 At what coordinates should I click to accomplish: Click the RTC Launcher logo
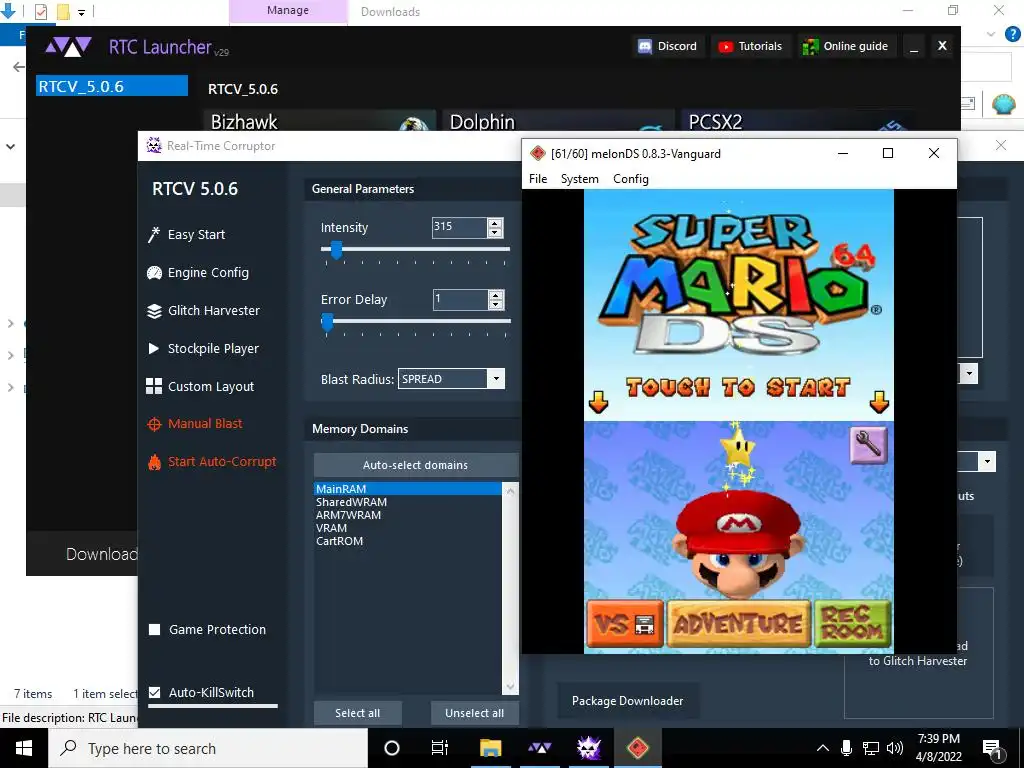(68, 47)
